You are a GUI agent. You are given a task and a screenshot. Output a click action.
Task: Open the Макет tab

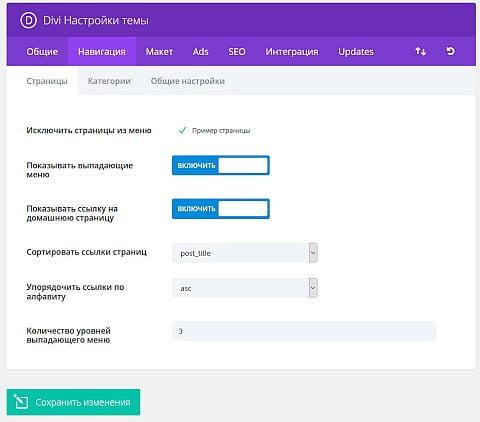point(159,52)
